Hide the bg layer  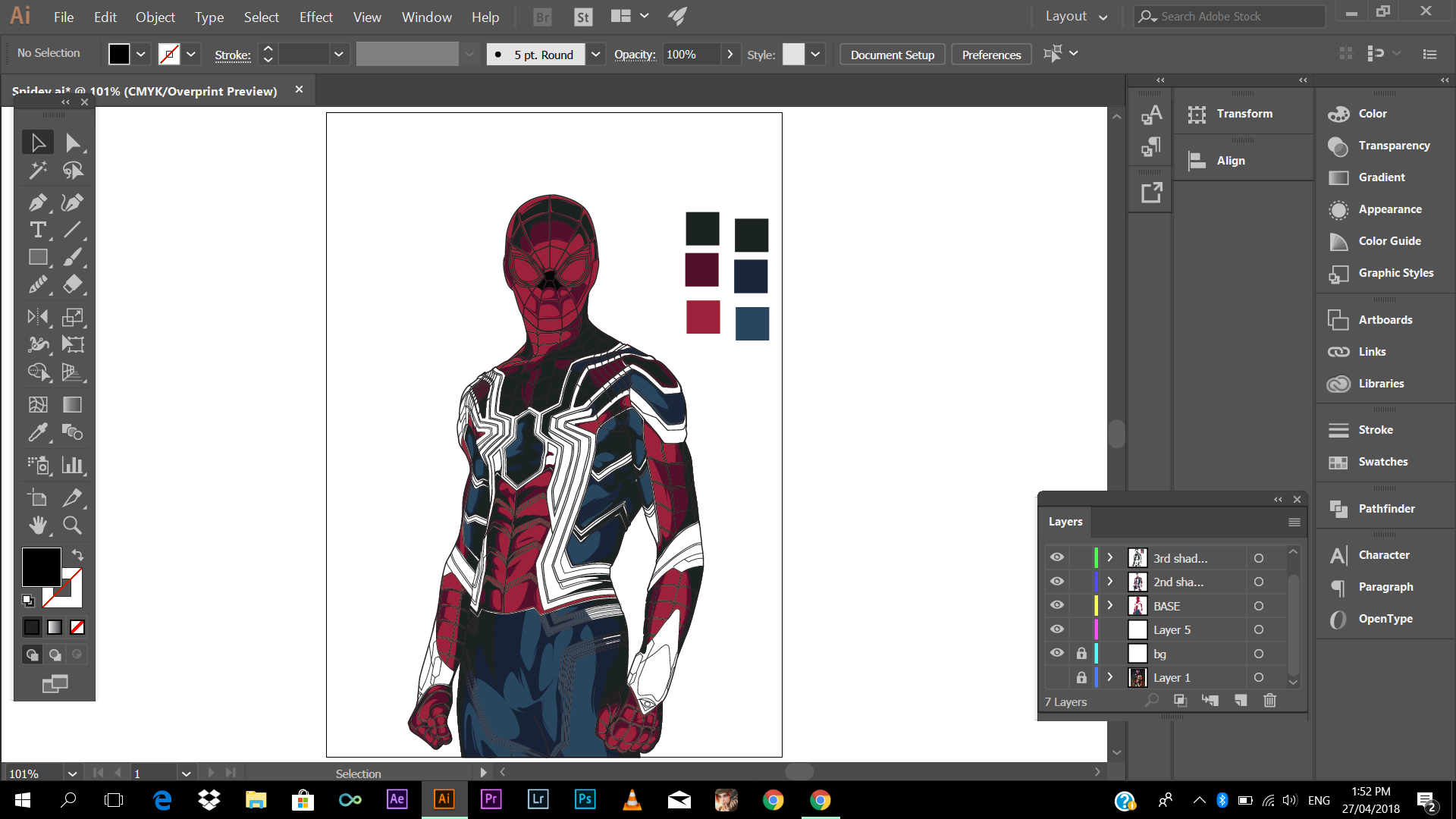(x=1057, y=653)
